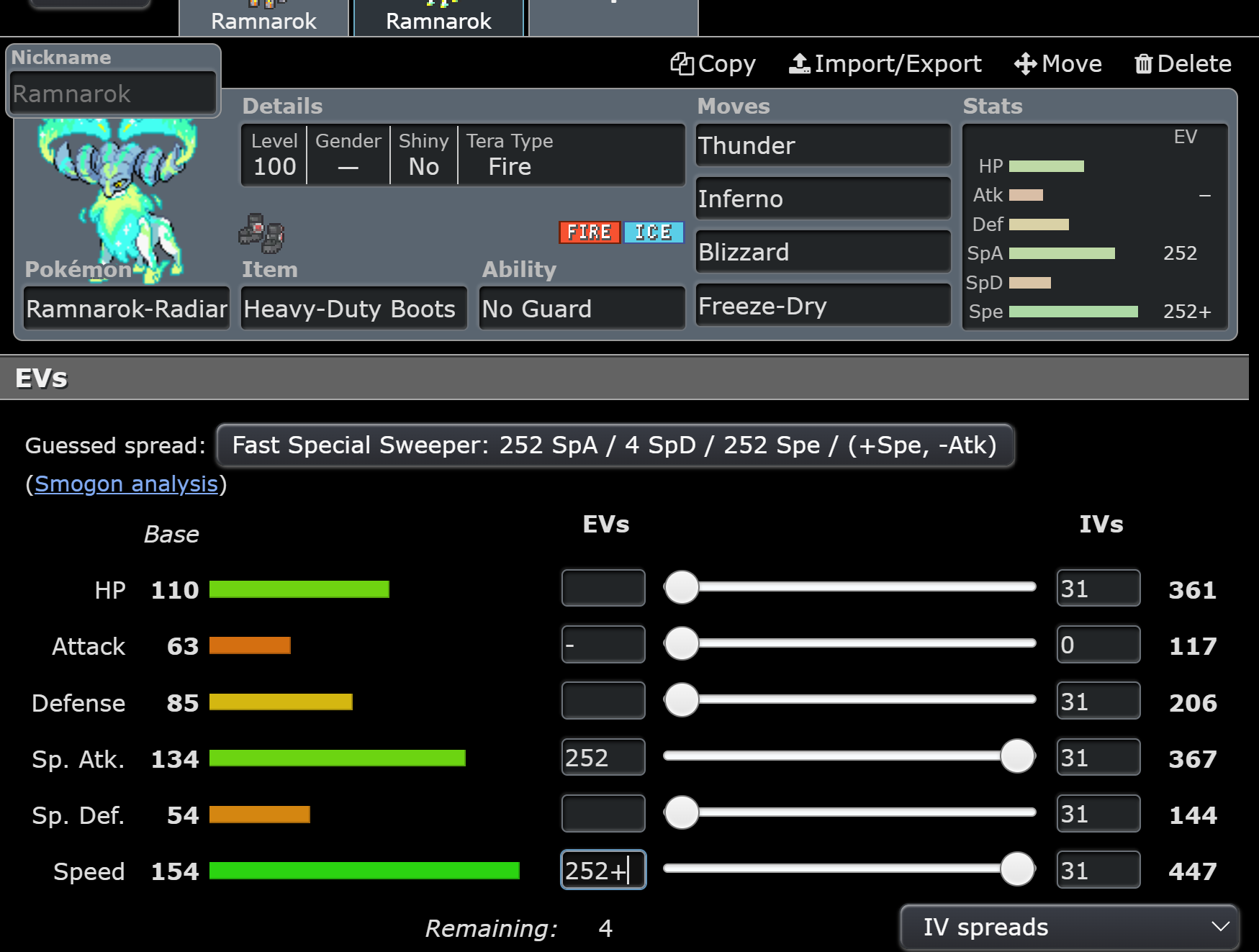The image size is (1259, 952).
Task: Click the Sp. Atk. EV slider handle
Action: (x=1018, y=756)
